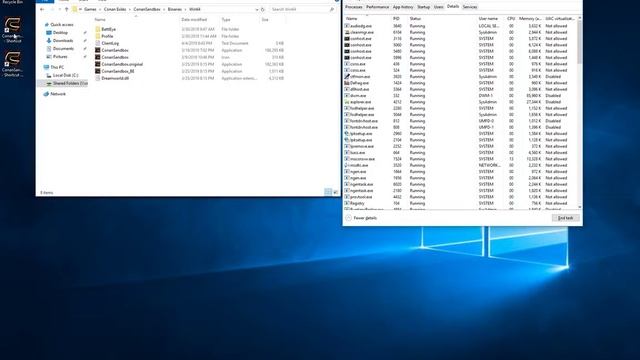Screen dimensions: 640x360
Task: Open Desktop in the navigation pane
Action: pyautogui.click(x=60, y=33)
